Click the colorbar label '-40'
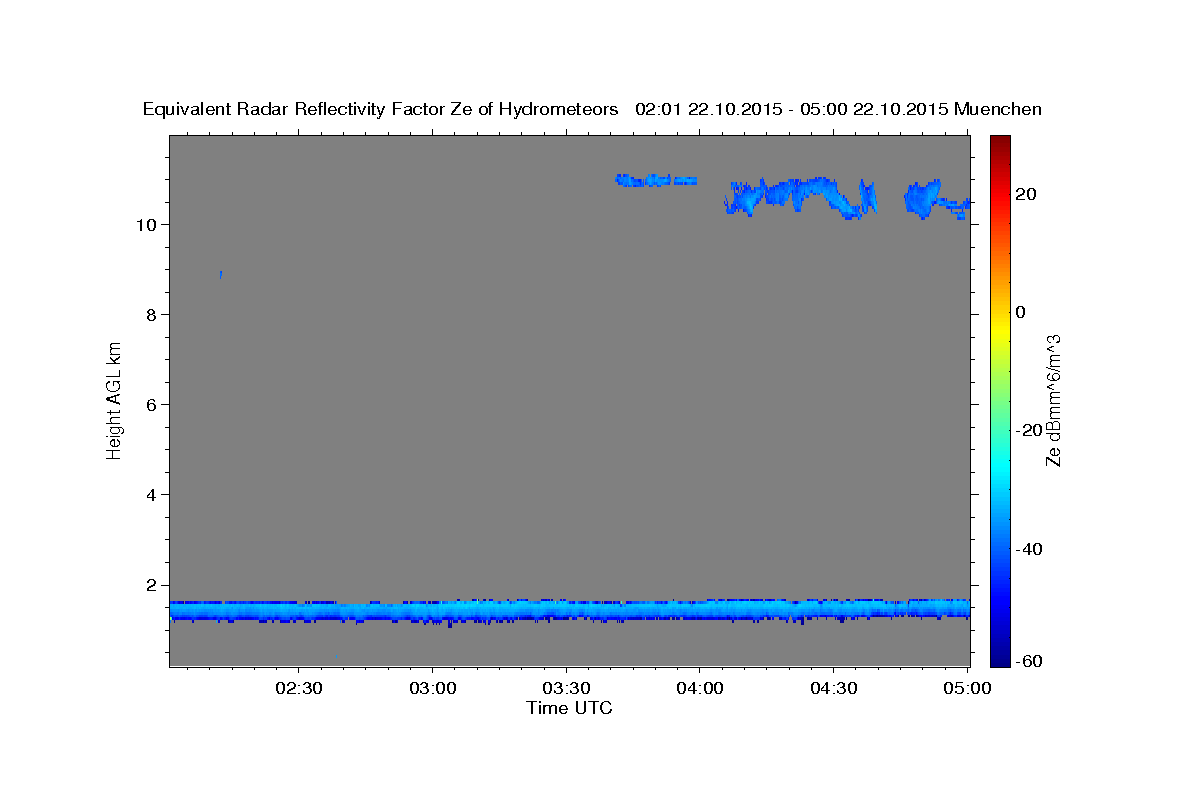 1029,549
